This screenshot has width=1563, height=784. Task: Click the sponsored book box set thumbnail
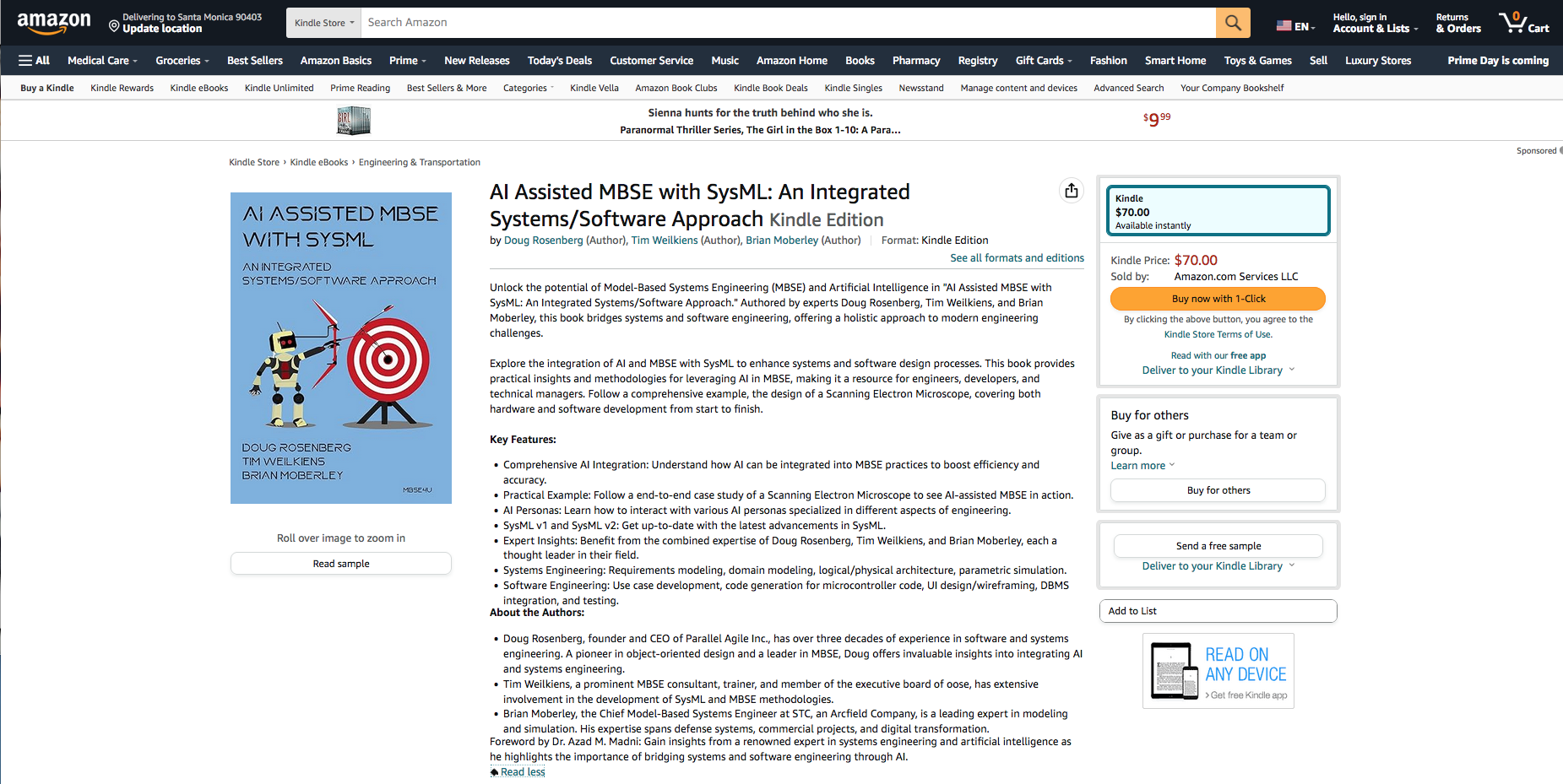tap(354, 121)
